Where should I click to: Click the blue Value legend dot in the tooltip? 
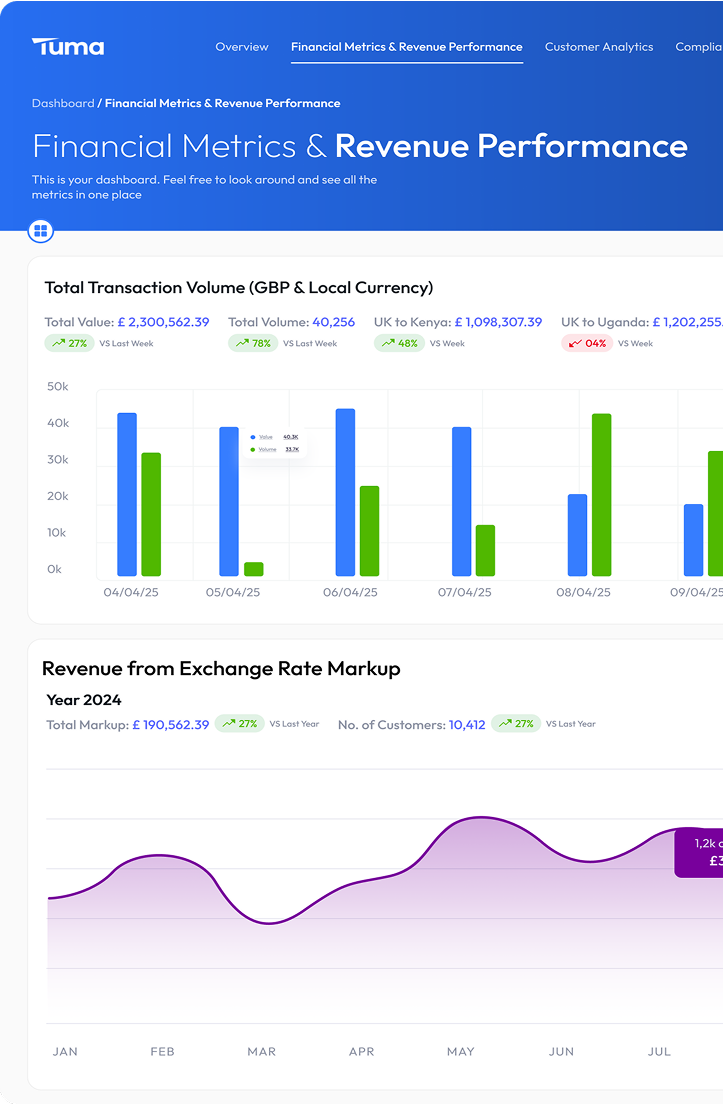pyautogui.click(x=253, y=437)
